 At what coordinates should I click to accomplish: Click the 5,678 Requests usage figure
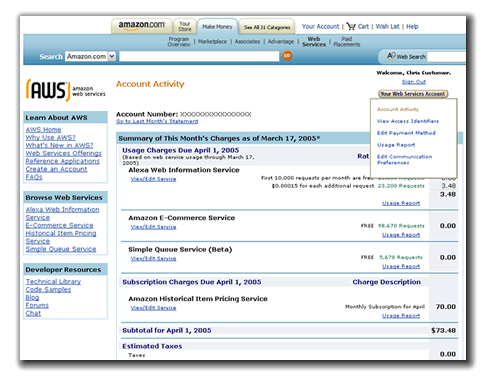click(401, 257)
